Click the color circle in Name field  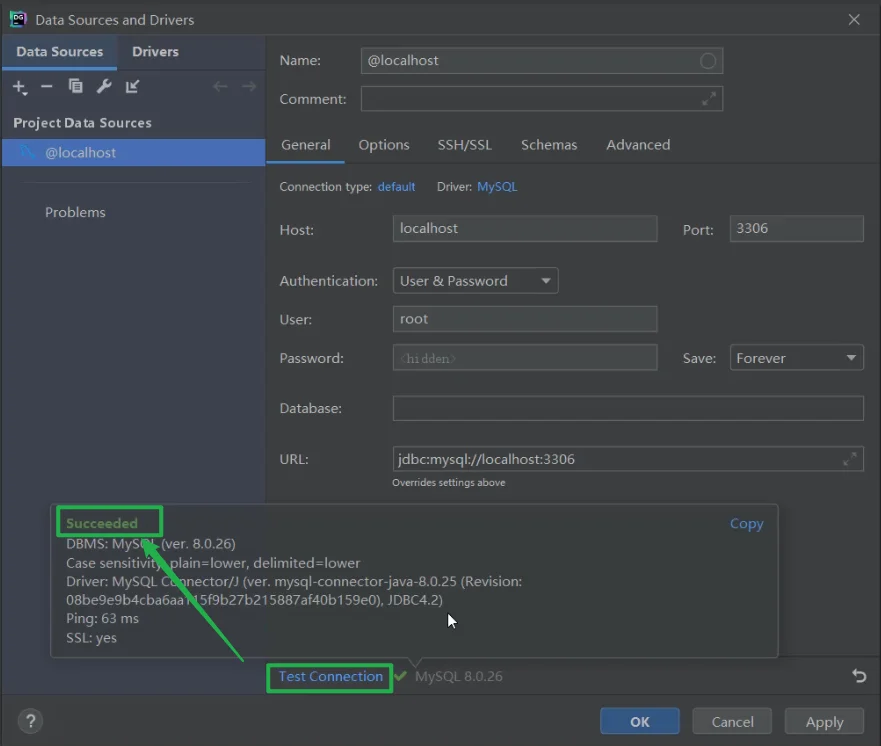click(x=708, y=61)
